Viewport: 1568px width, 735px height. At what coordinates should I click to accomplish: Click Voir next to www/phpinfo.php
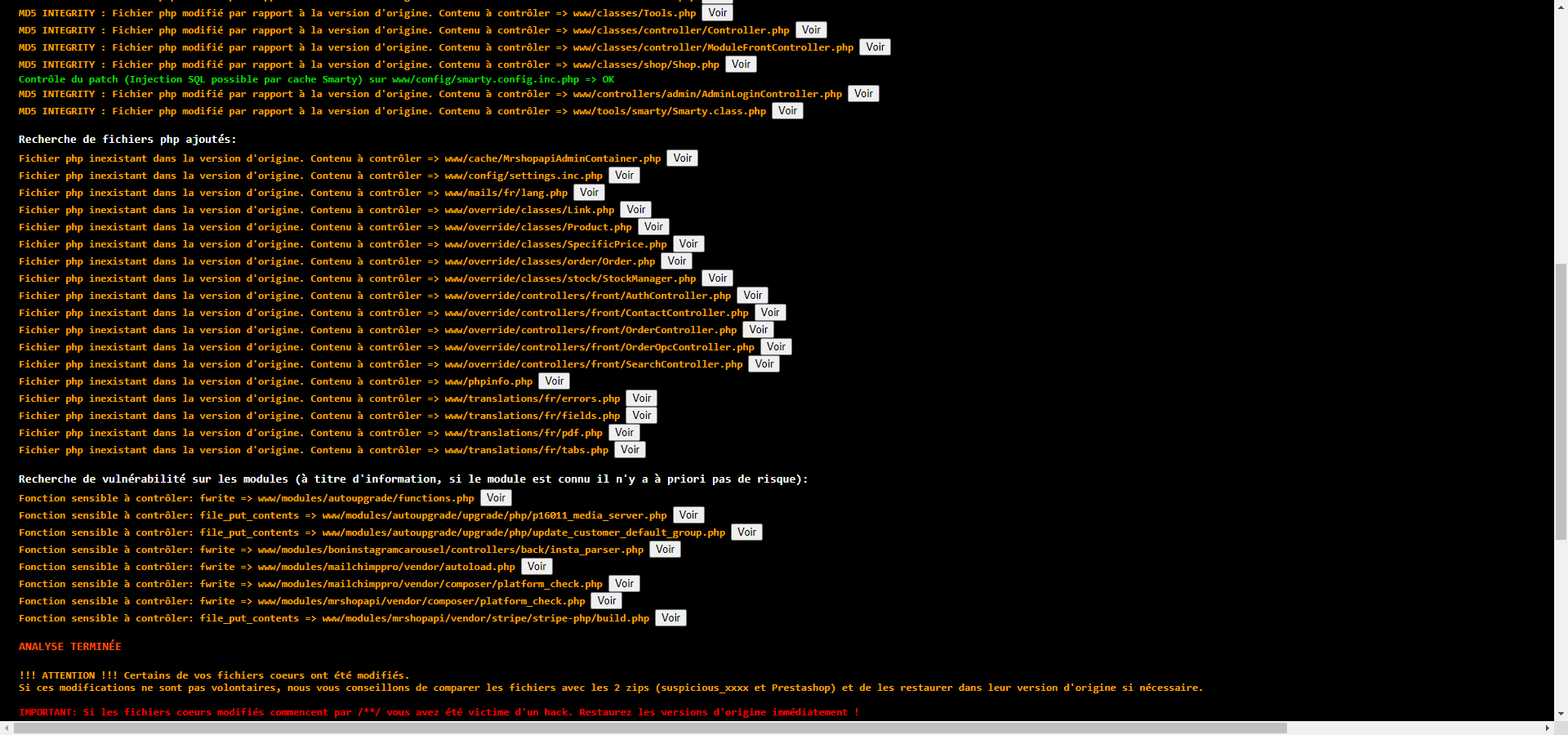[x=555, y=381]
